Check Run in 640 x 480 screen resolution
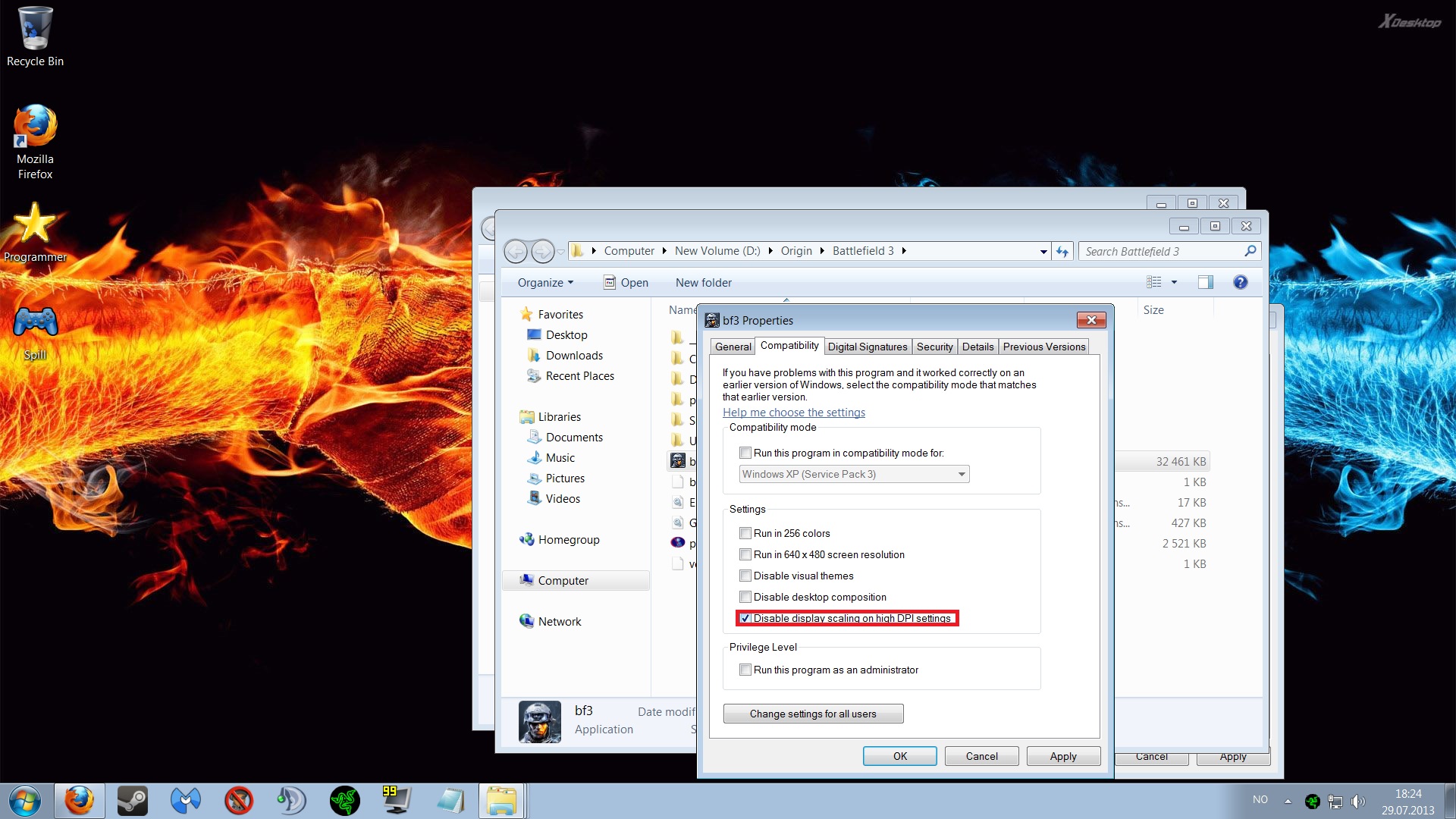 pos(745,554)
